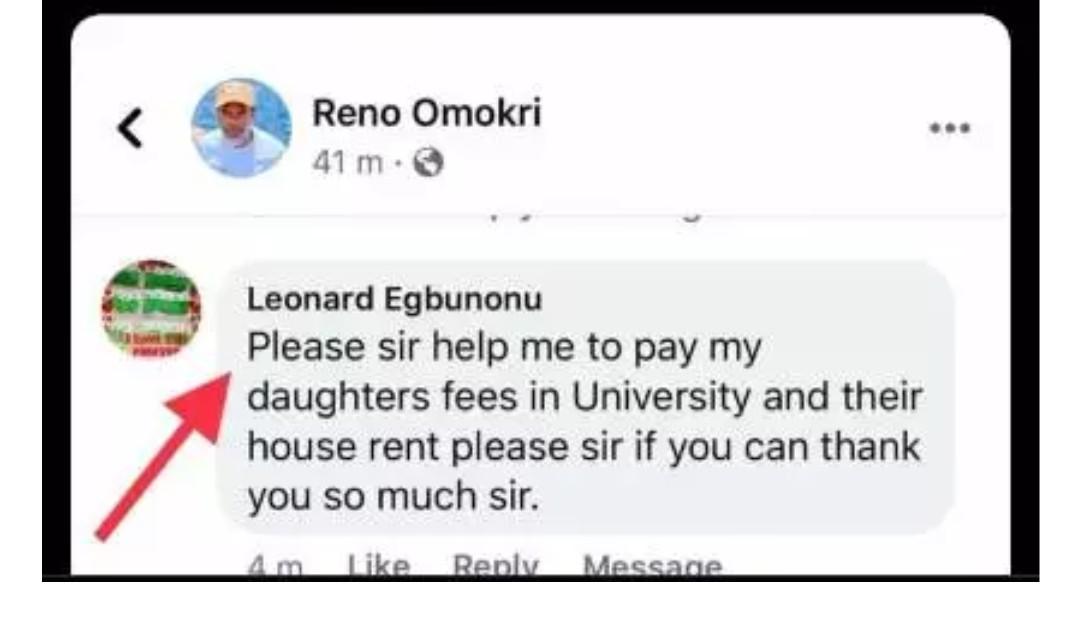Open Reno Omokri's profile picture
Viewport: 1080px width, 617px height.
click(241, 127)
